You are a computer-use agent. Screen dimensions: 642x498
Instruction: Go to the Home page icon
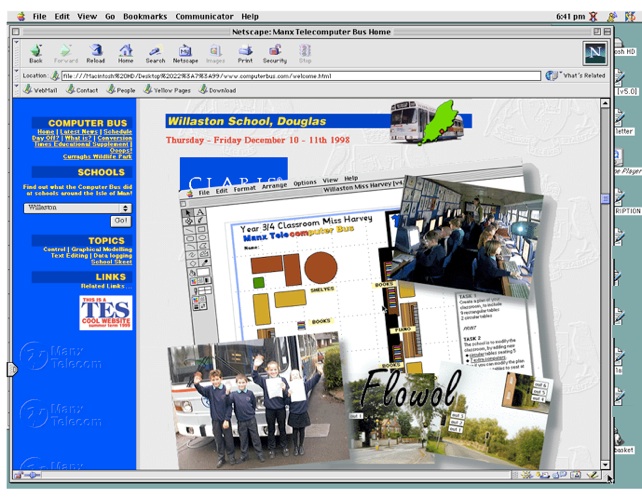[x=125, y=52]
